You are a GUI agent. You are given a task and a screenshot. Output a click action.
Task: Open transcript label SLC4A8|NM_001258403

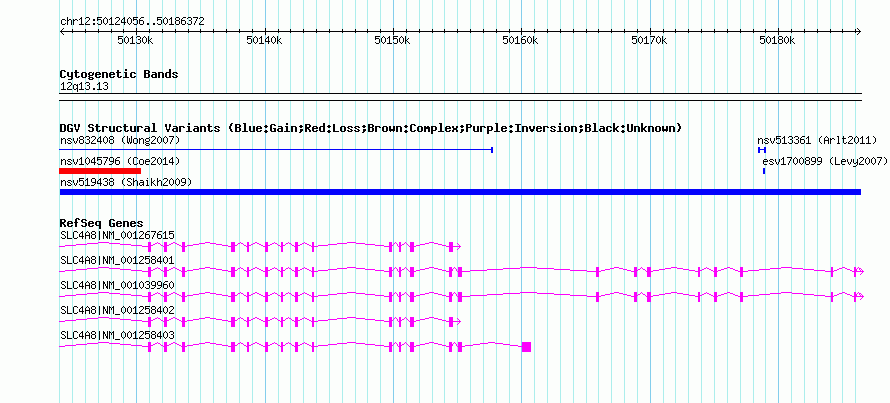117,335
